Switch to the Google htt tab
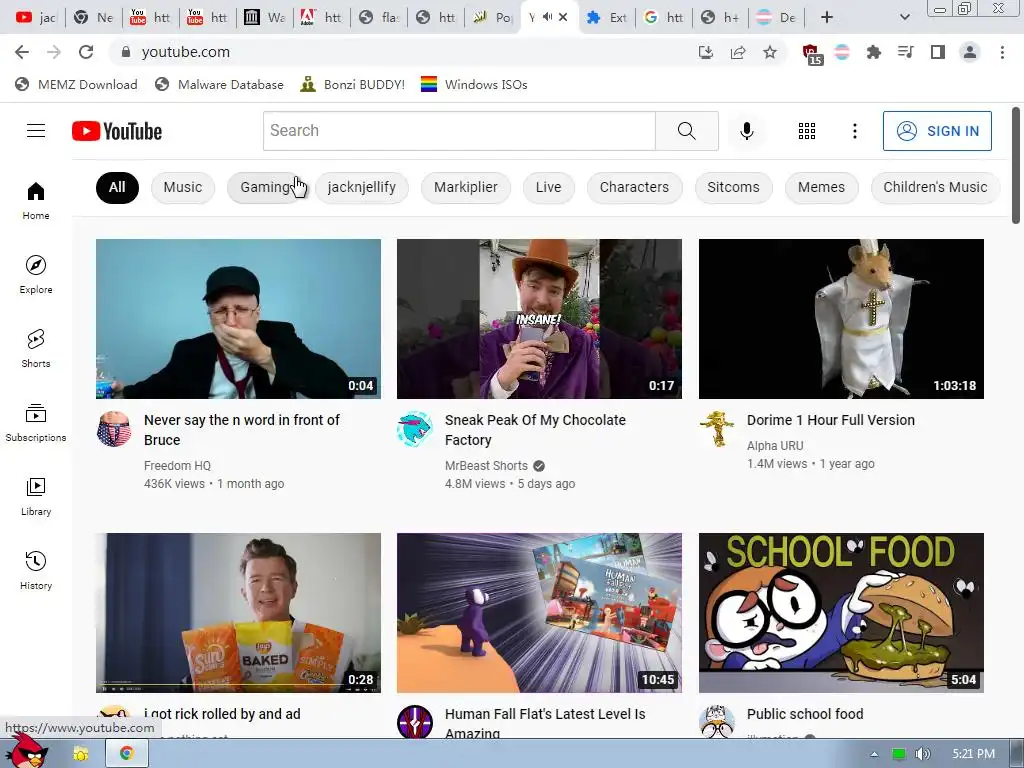Image resolution: width=1024 pixels, height=768 pixels. coord(664,18)
